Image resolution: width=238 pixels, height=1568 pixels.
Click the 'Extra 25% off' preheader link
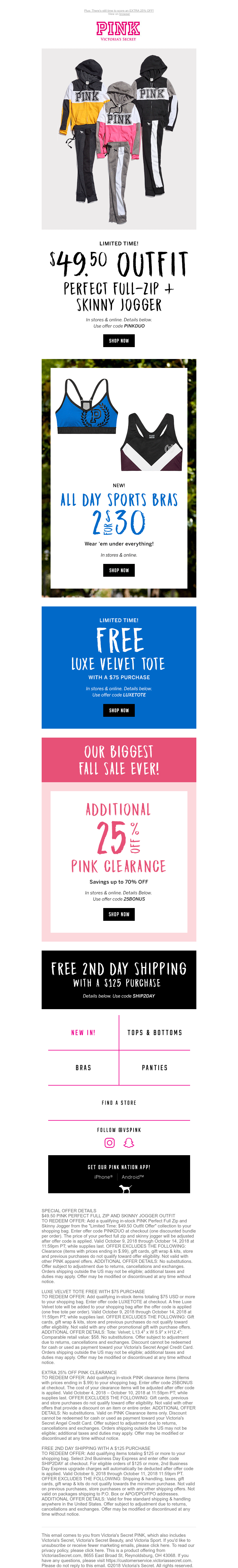(119, 10)
